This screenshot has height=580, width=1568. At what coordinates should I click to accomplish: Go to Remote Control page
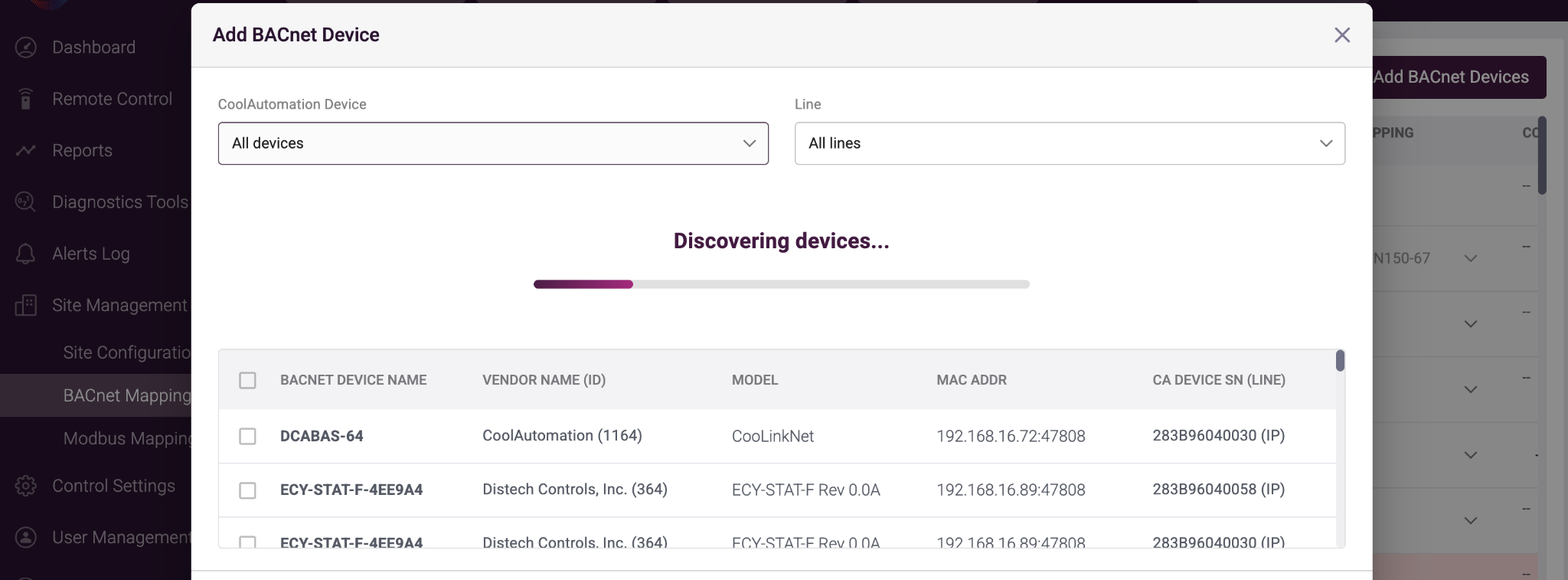tap(112, 99)
